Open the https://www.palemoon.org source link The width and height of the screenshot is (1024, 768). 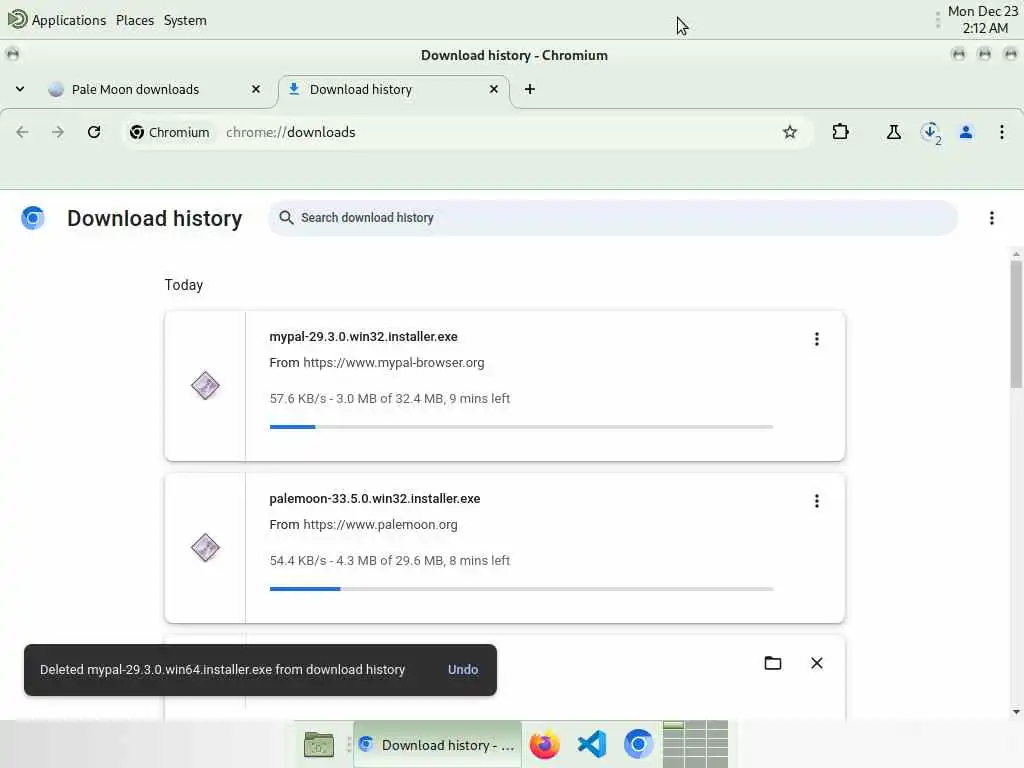[380, 524]
